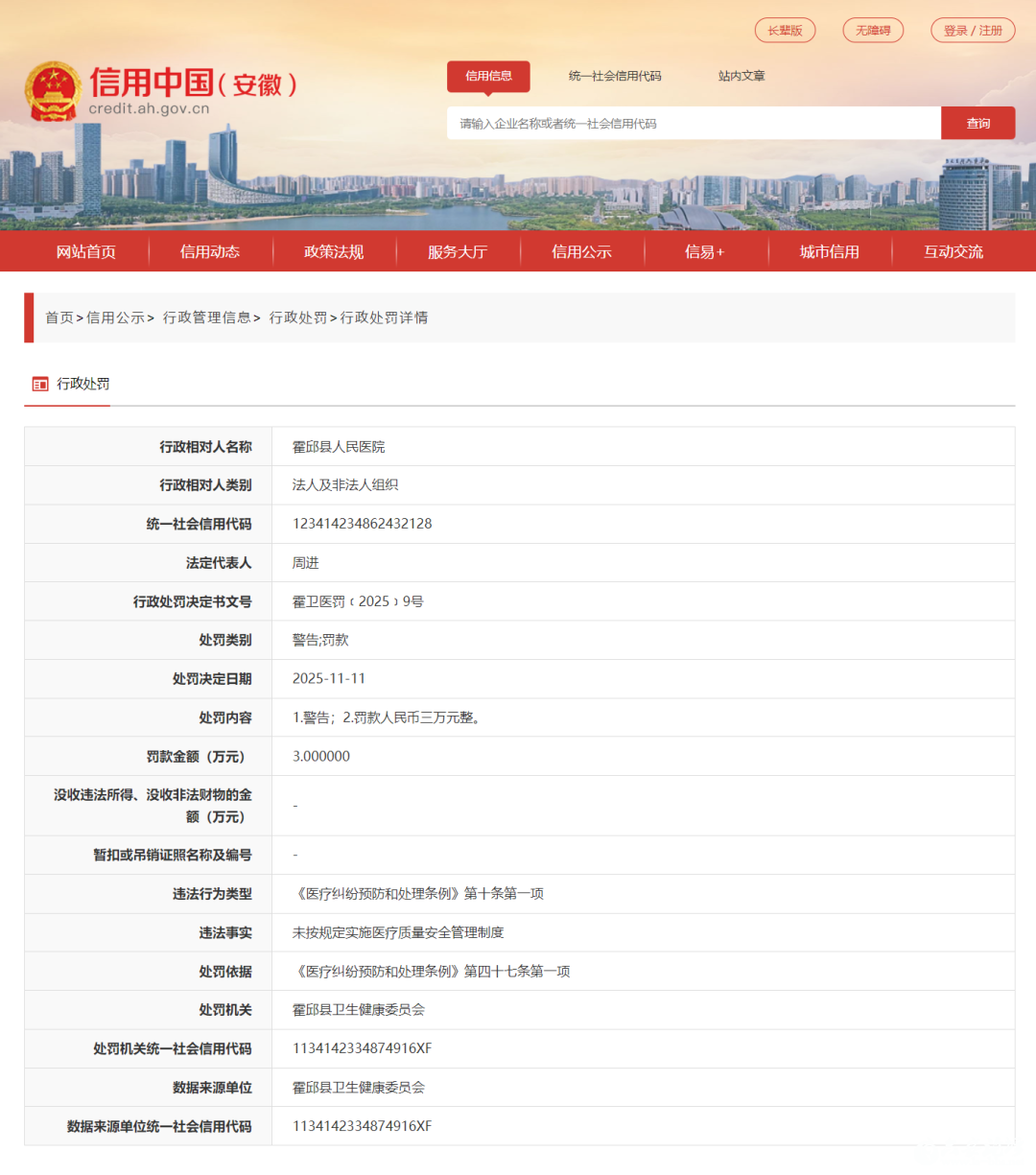Open the 信用中国（安徽）homepage logo link

[192, 85]
